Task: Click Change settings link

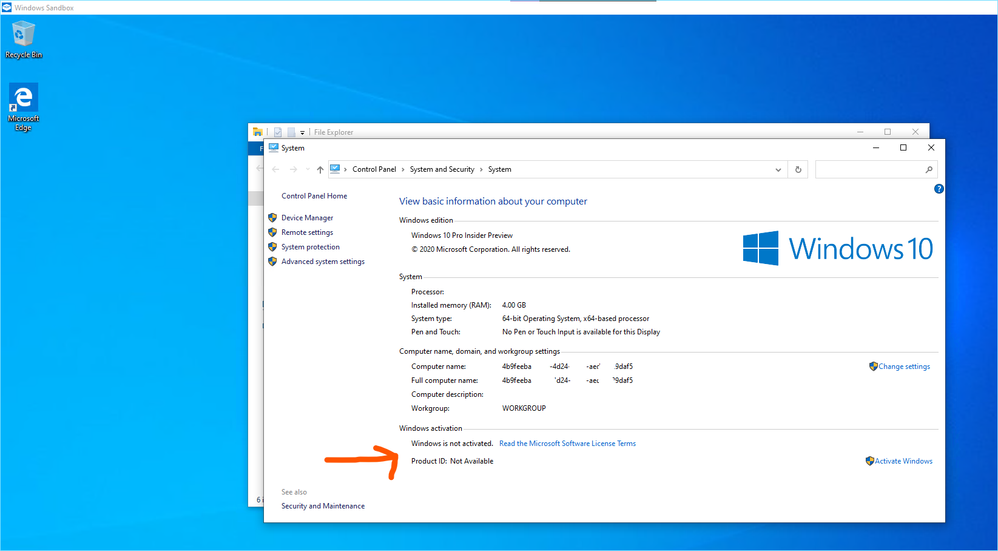Action: [x=904, y=366]
